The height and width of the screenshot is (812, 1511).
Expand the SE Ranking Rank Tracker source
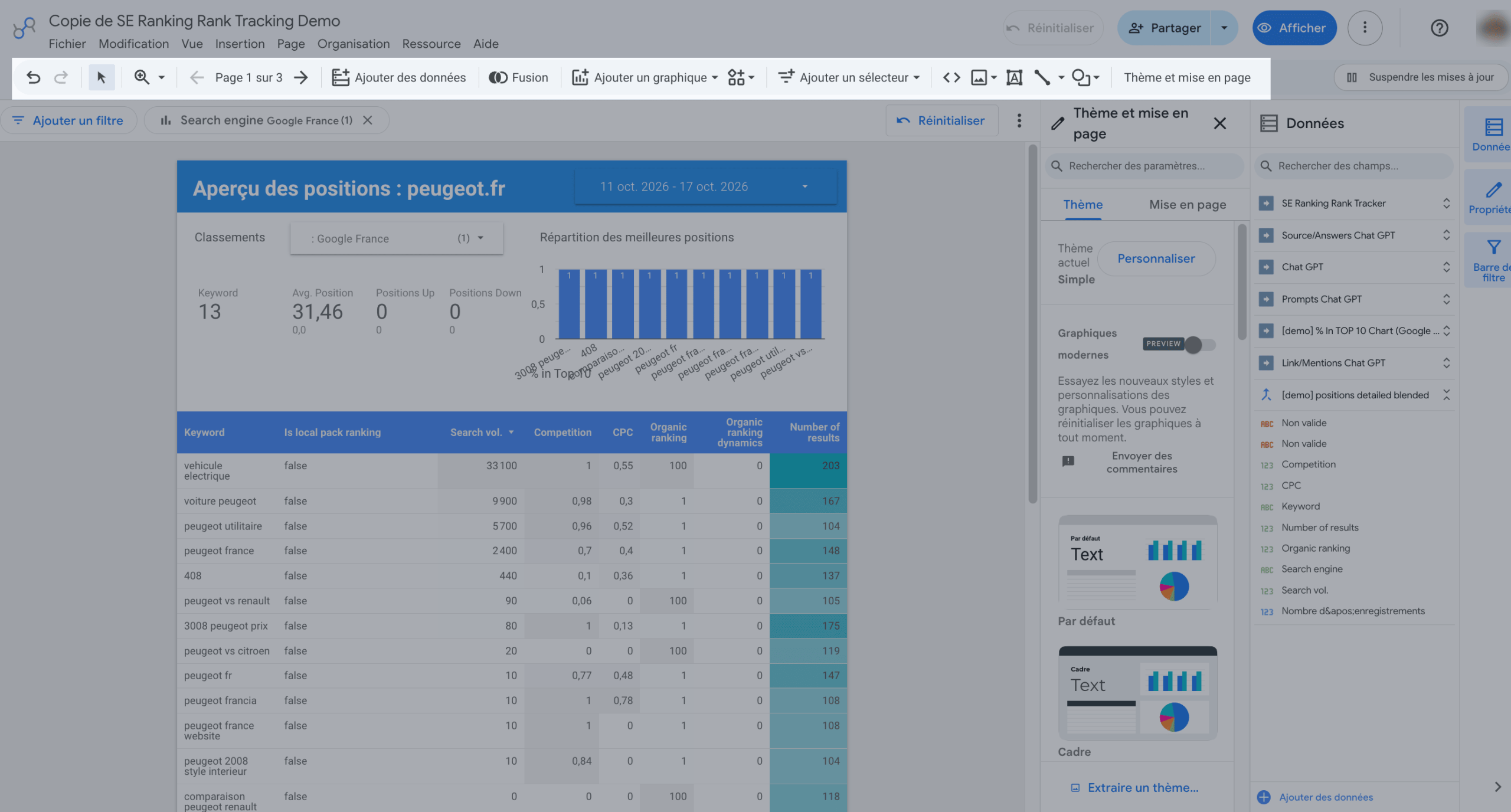(x=1446, y=203)
